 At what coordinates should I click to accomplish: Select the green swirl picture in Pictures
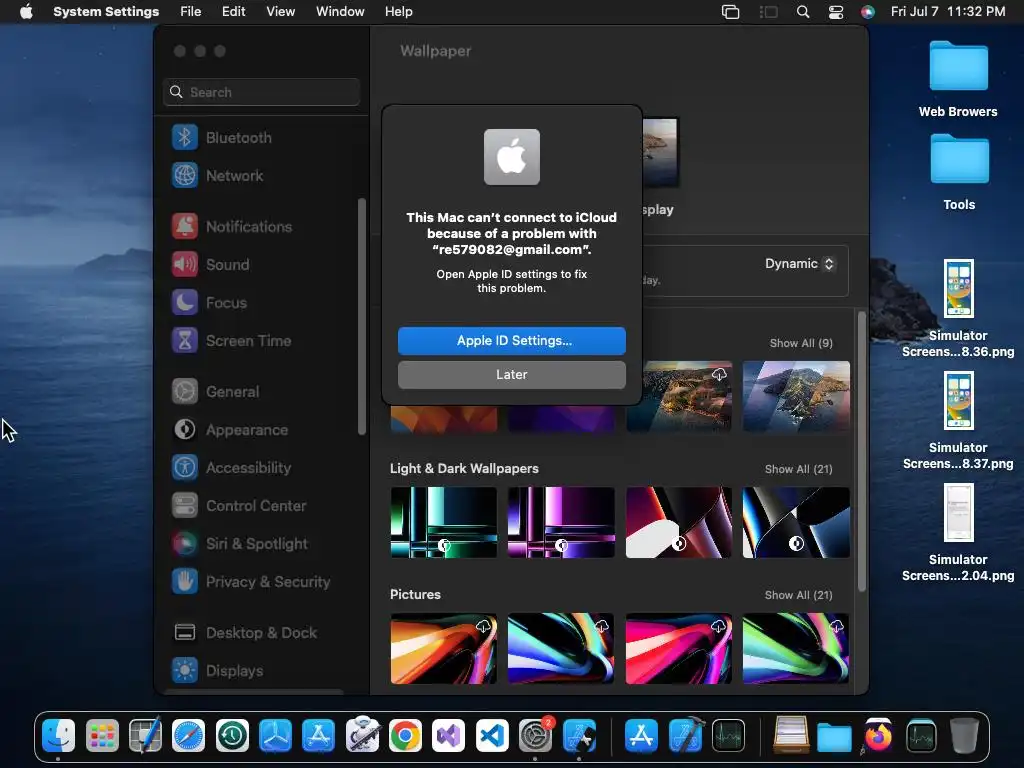click(x=796, y=648)
